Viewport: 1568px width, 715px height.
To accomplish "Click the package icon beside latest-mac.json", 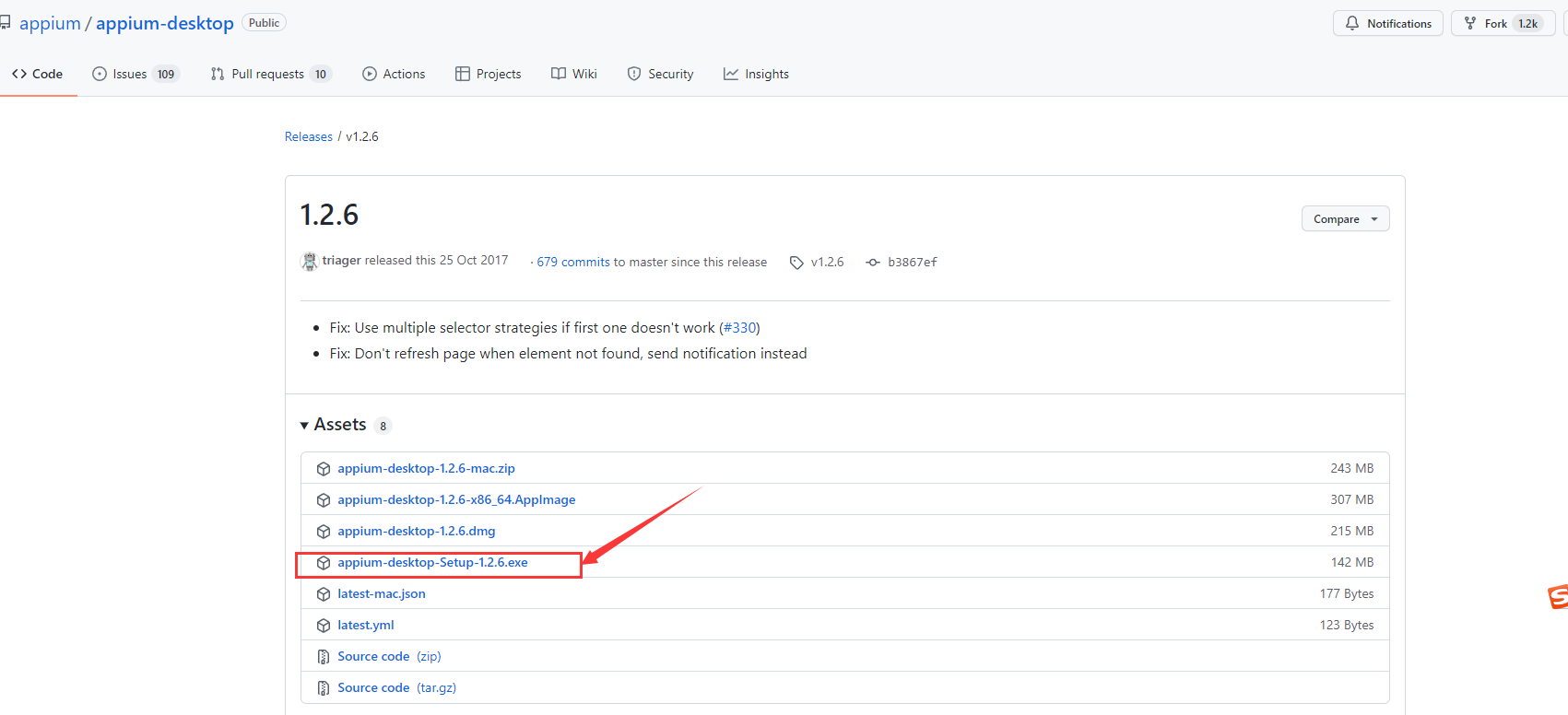I will [324, 594].
